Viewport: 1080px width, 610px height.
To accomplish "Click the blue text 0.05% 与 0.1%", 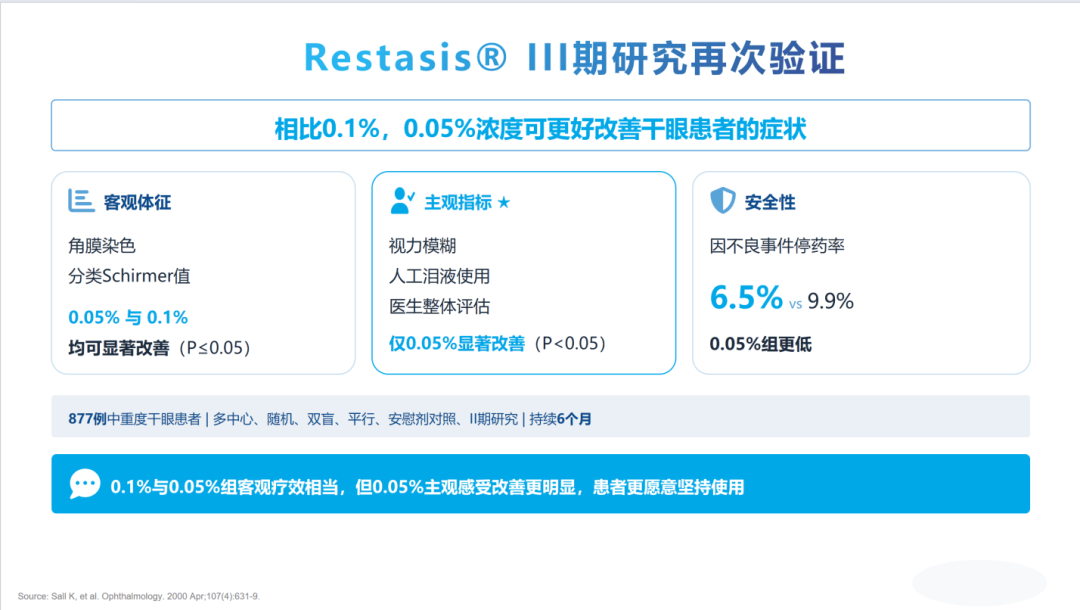I will (128, 317).
